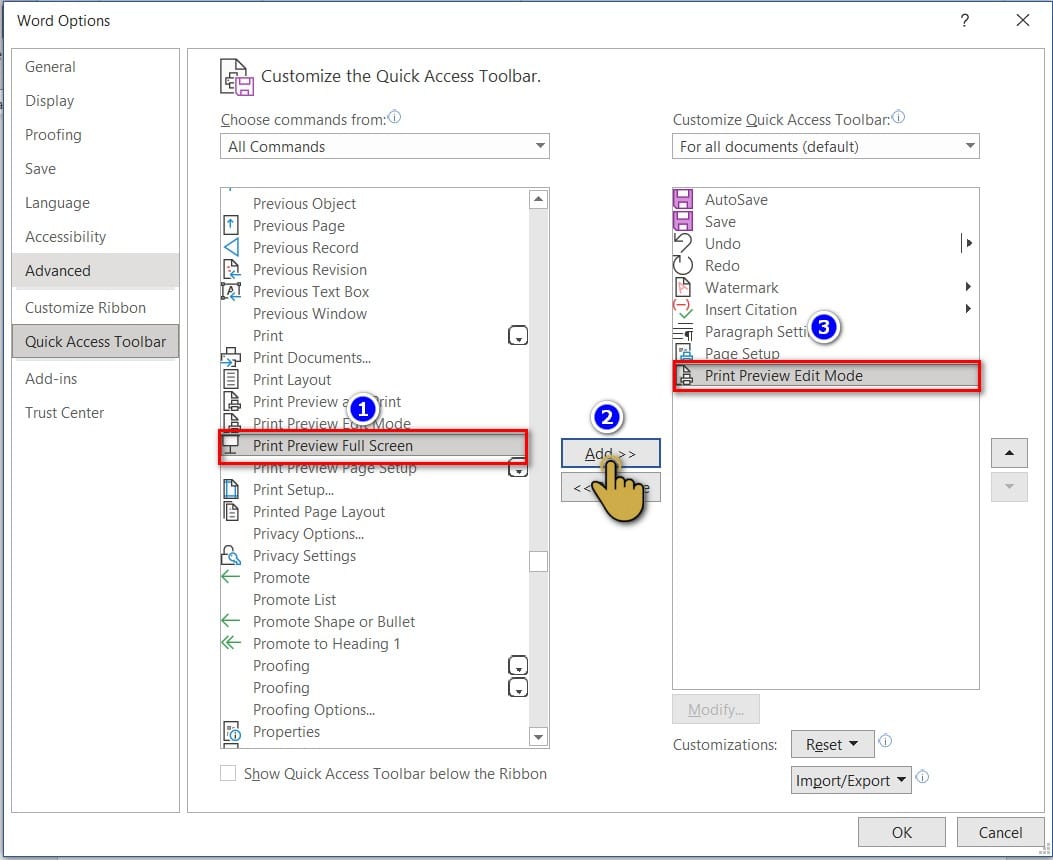
Task: Click the dropdown indicator beside the upper Proofing command
Action: tap(518, 665)
